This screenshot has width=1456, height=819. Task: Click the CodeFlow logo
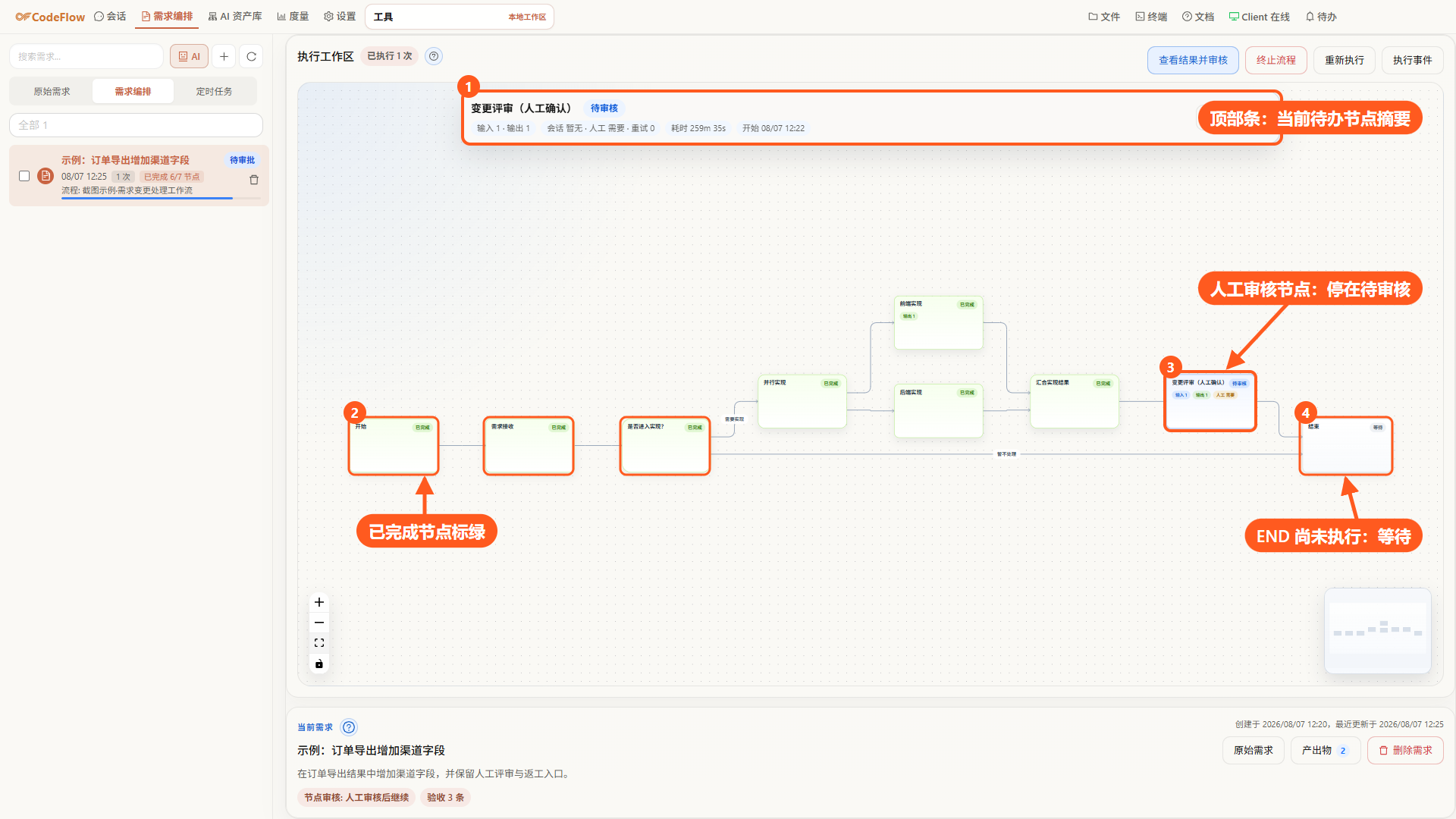click(50, 17)
